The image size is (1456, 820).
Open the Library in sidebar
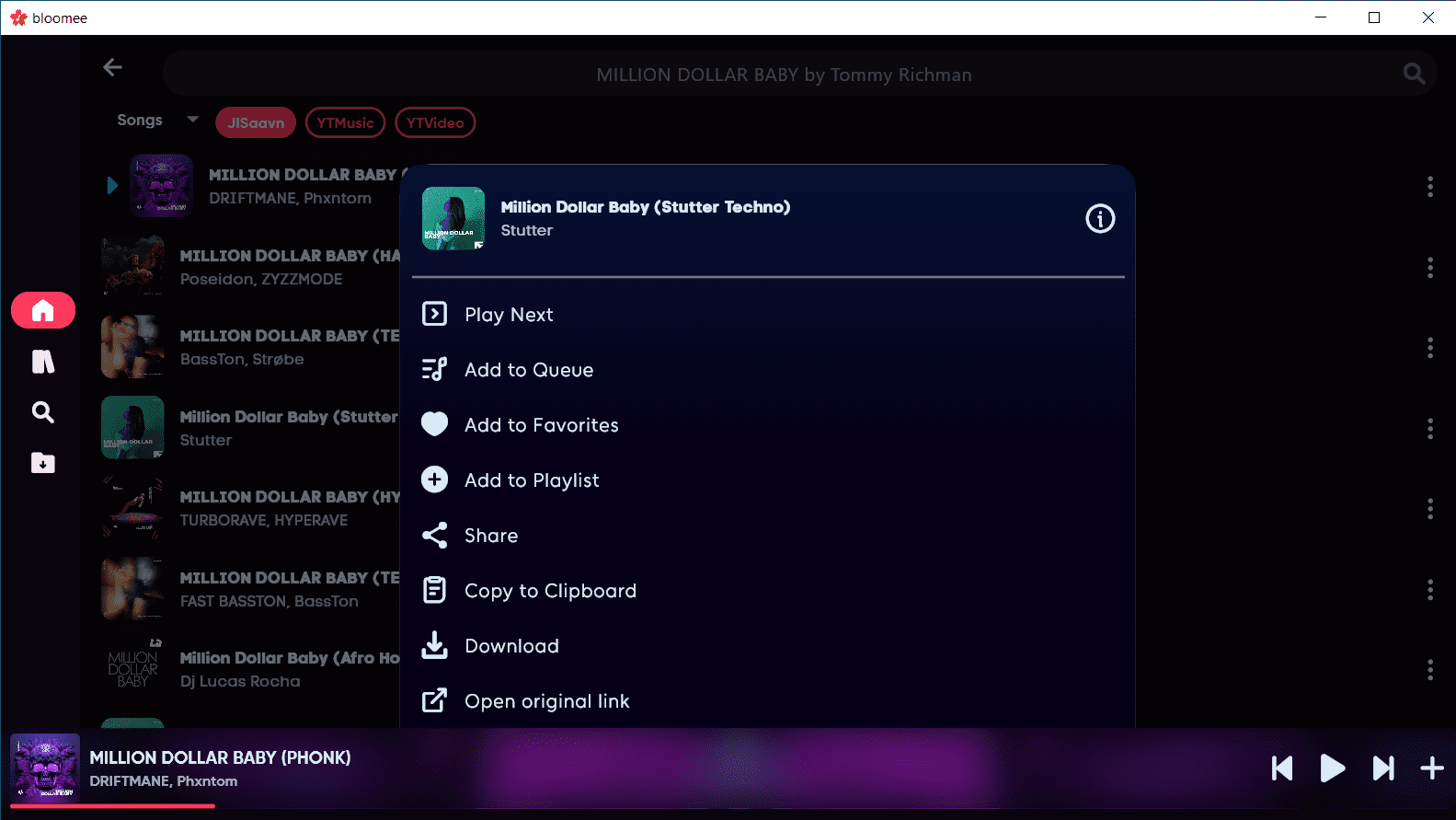pyautogui.click(x=43, y=362)
